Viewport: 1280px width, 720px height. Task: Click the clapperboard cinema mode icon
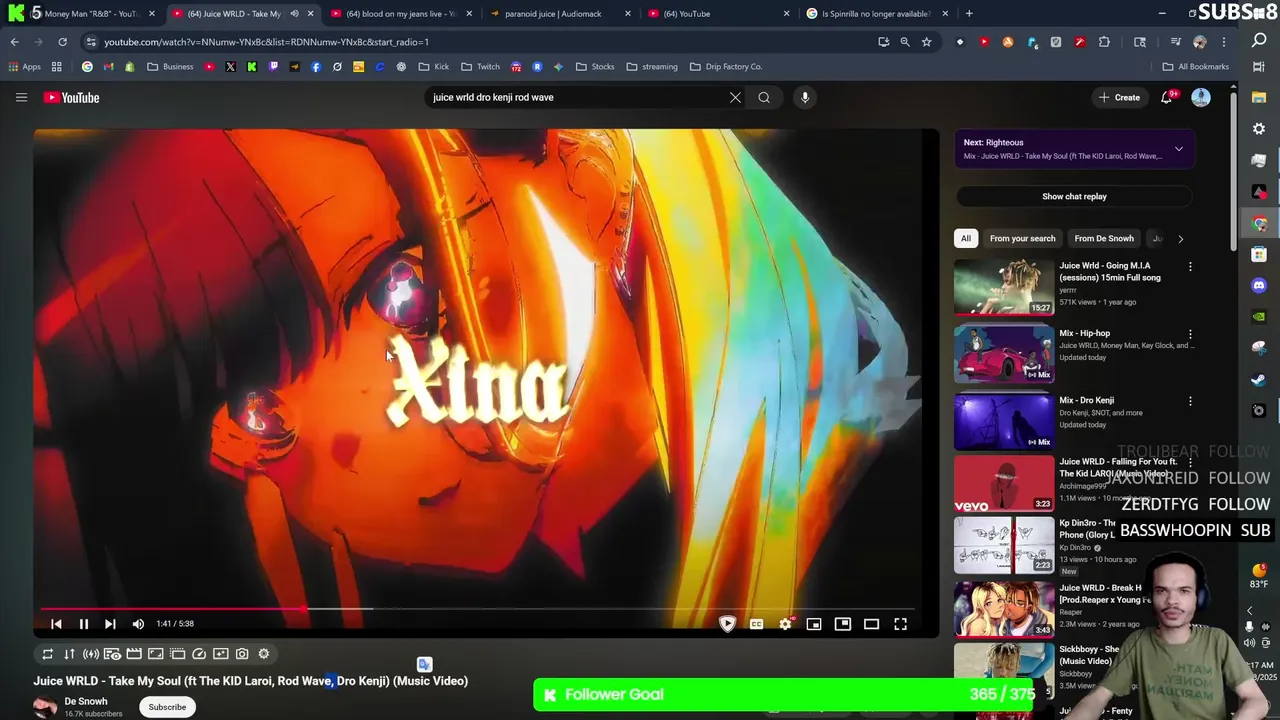coord(134,654)
